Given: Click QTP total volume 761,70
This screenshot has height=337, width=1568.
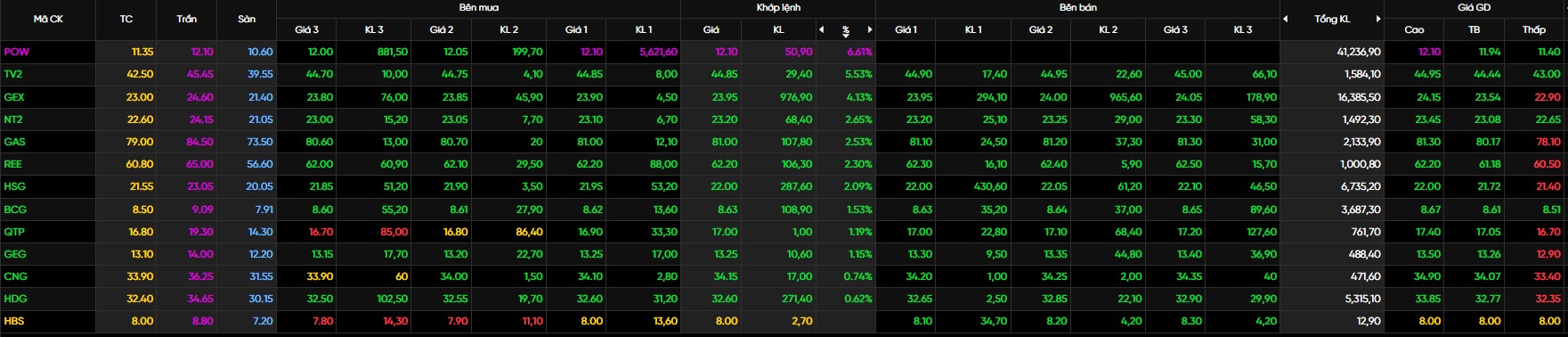Looking at the screenshot, I should [1366, 232].
